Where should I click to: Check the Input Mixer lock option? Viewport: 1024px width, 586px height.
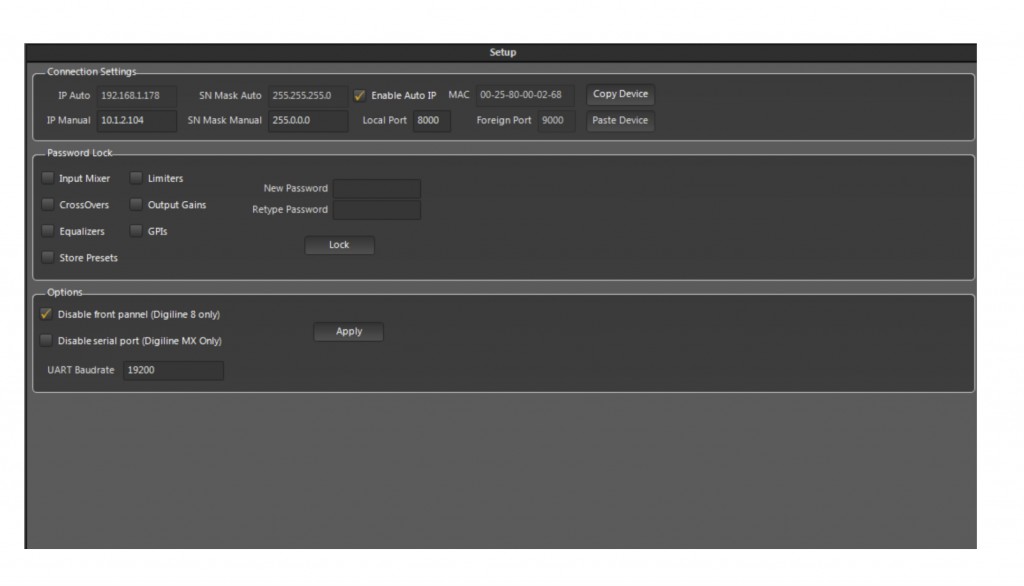[48, 179]
